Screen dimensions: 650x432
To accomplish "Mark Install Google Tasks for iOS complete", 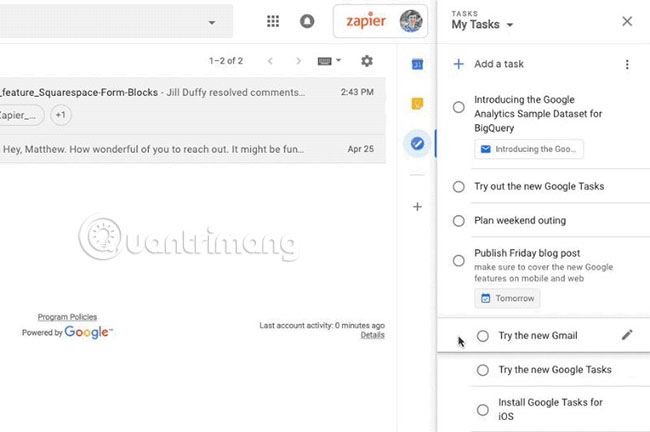I will 483,410.
